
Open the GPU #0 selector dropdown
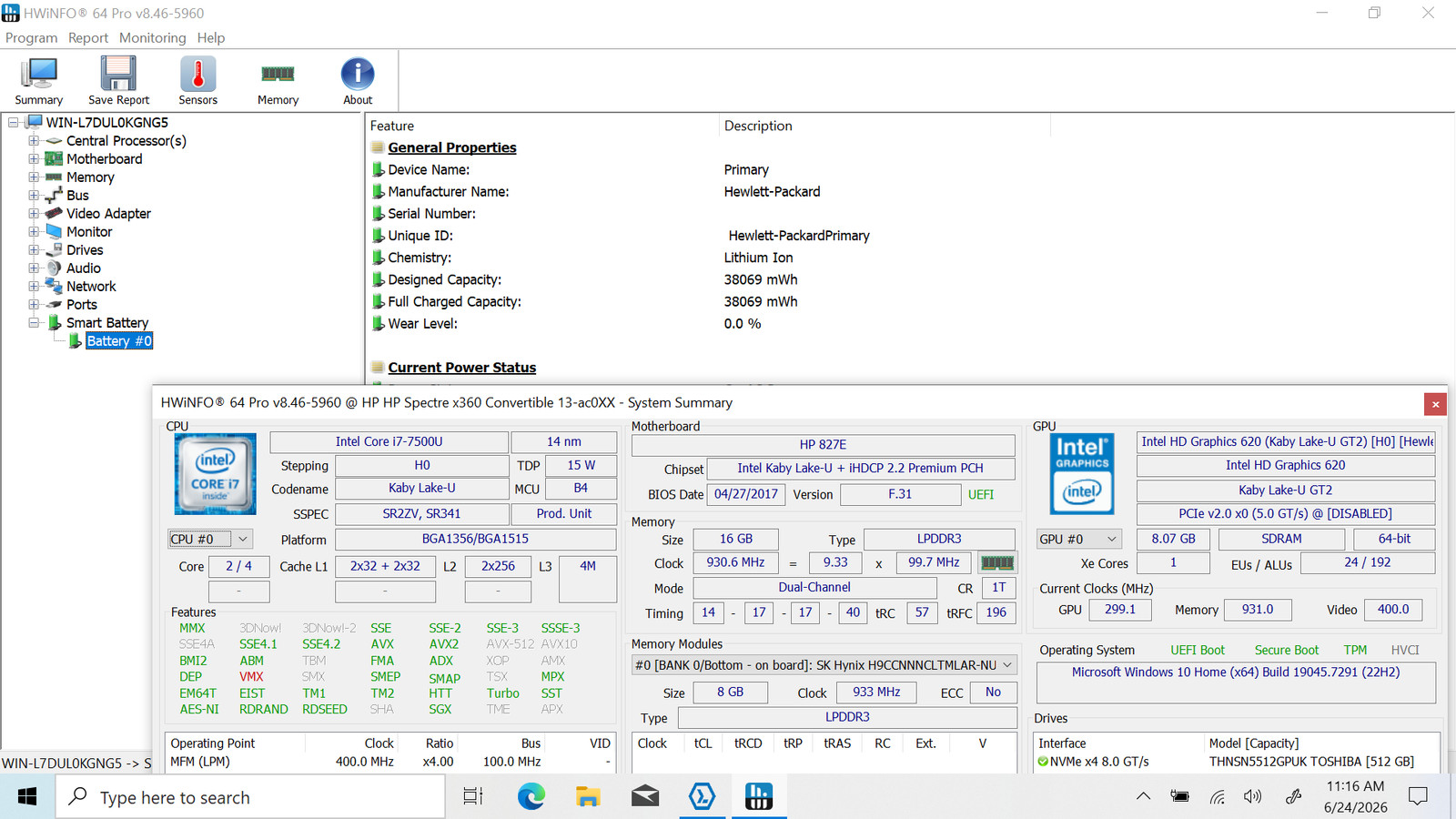click(x=1079, y=539)
